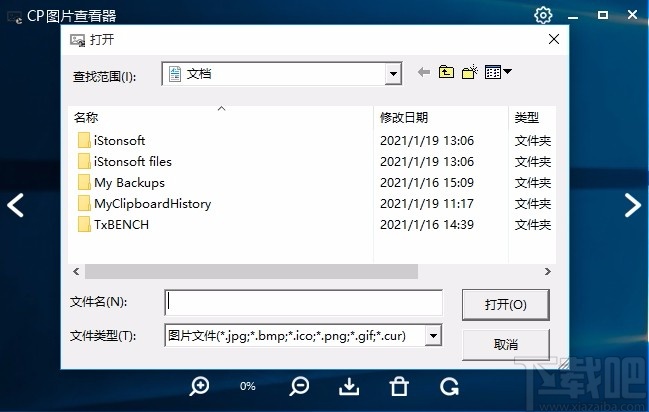649x412 pixels.
Task: Select the iStonsoft folder
Action: coord(119,141)
